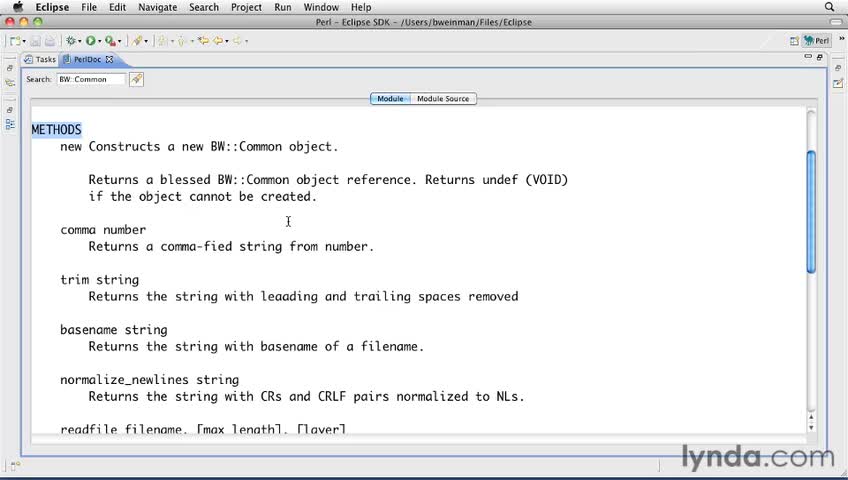Switch to the Tasks tab
This screenshot has height=480, width=848.
[x=40, y=59]
